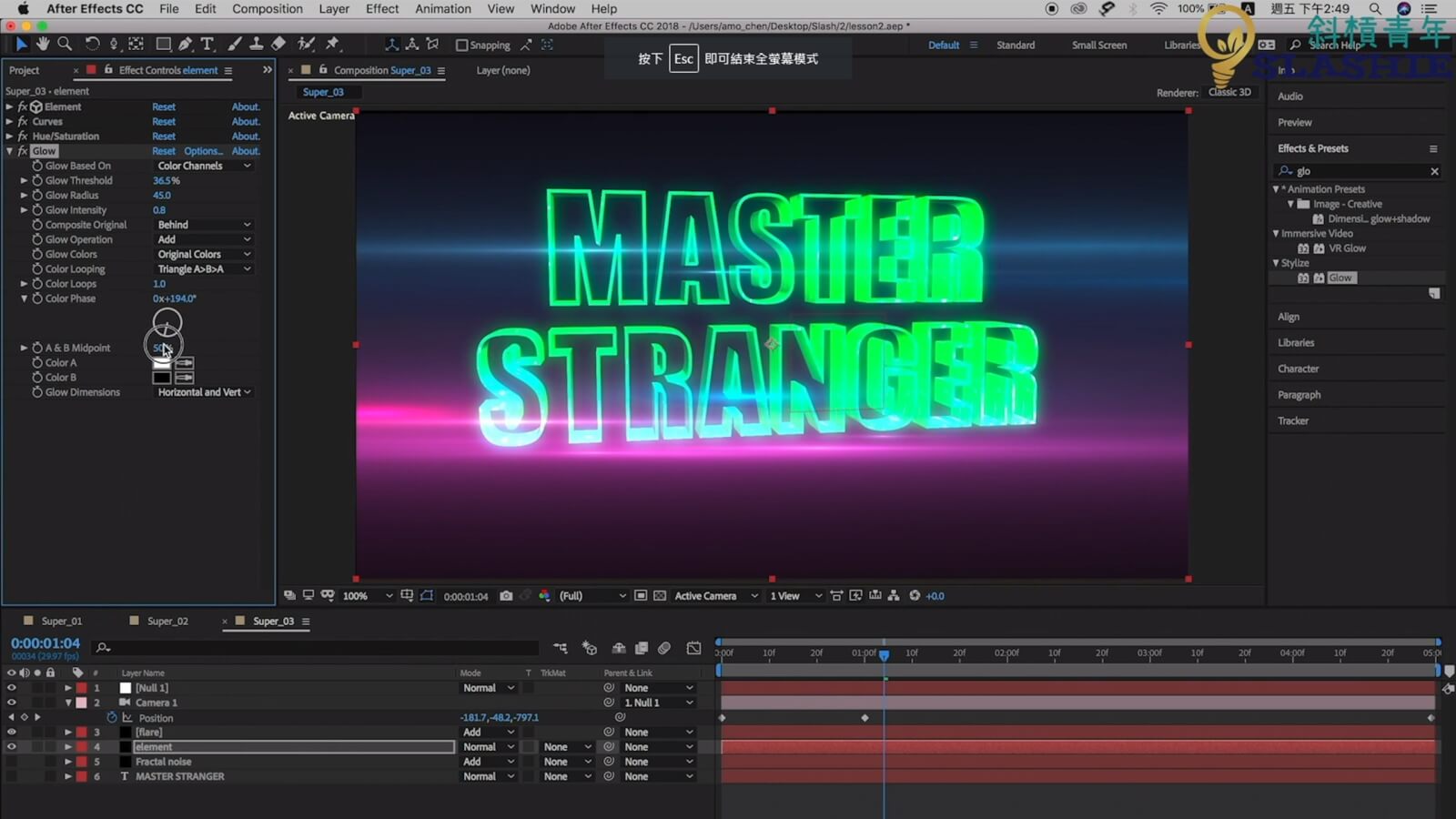
Task: Hide the flare layer eye
Action: (12, 732)
